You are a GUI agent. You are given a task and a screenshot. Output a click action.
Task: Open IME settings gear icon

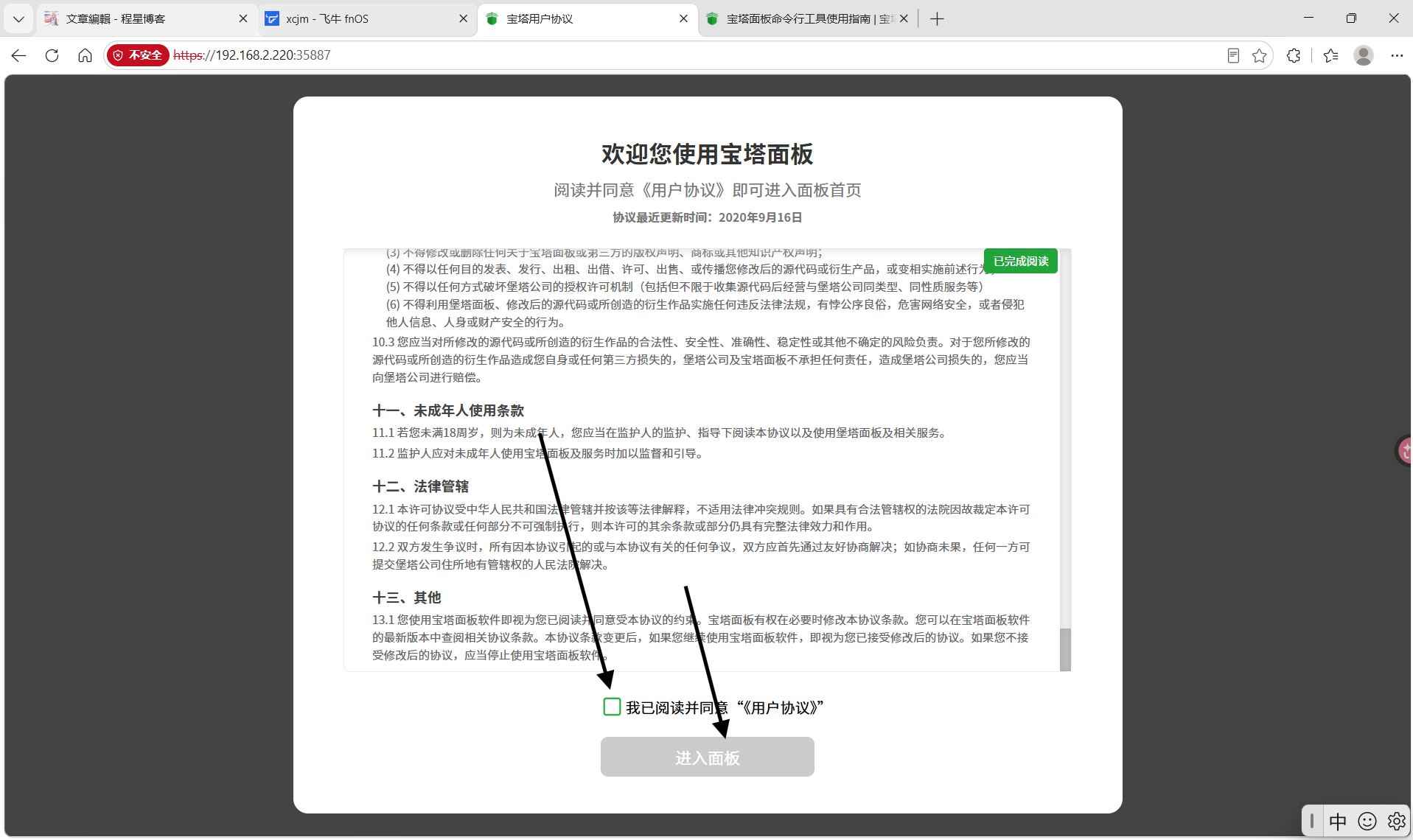(x=1396, y=821)
